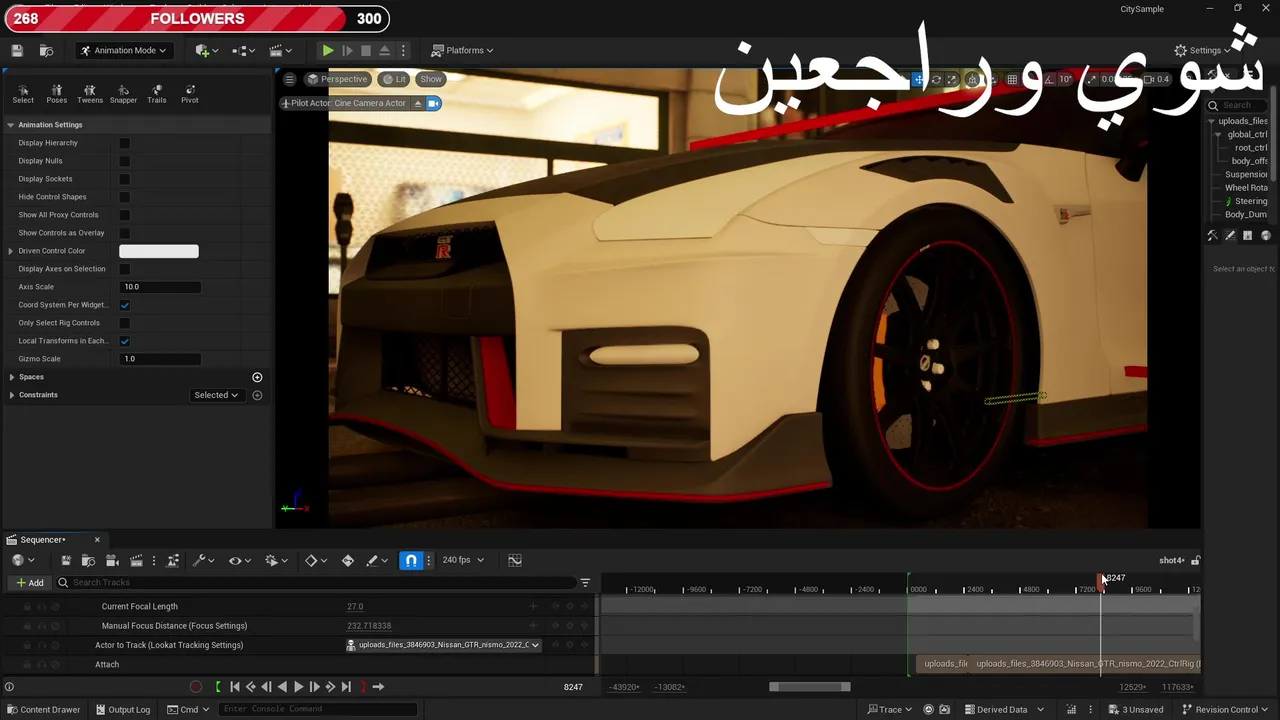Viewport: 1280px width, 720px height.
Task: Click the auto-key icon in Sequencer
Action: [348, 561]
